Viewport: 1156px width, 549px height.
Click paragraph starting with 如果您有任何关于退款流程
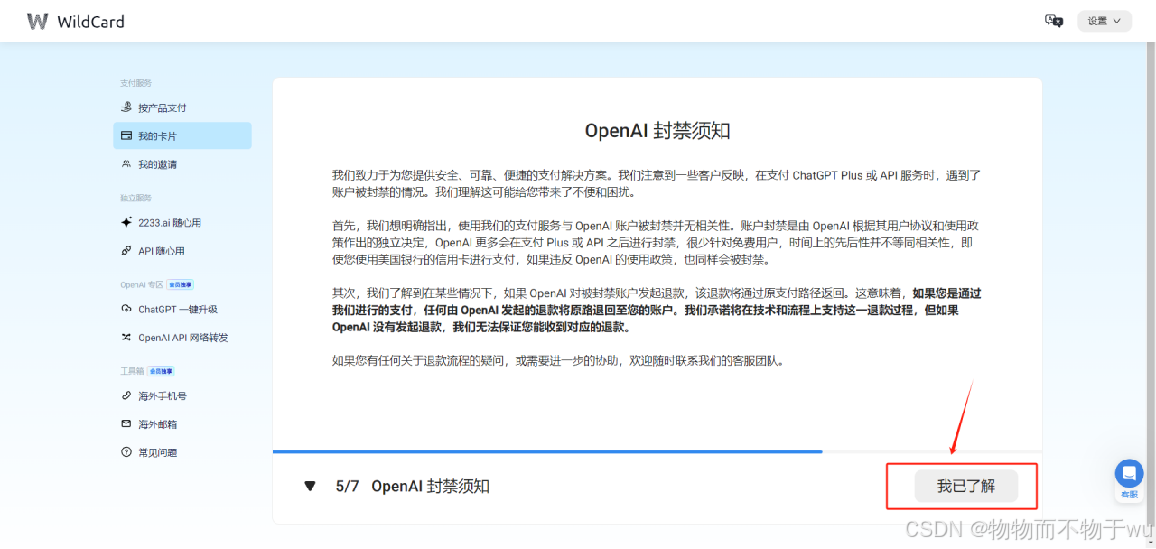click(557, 362)
